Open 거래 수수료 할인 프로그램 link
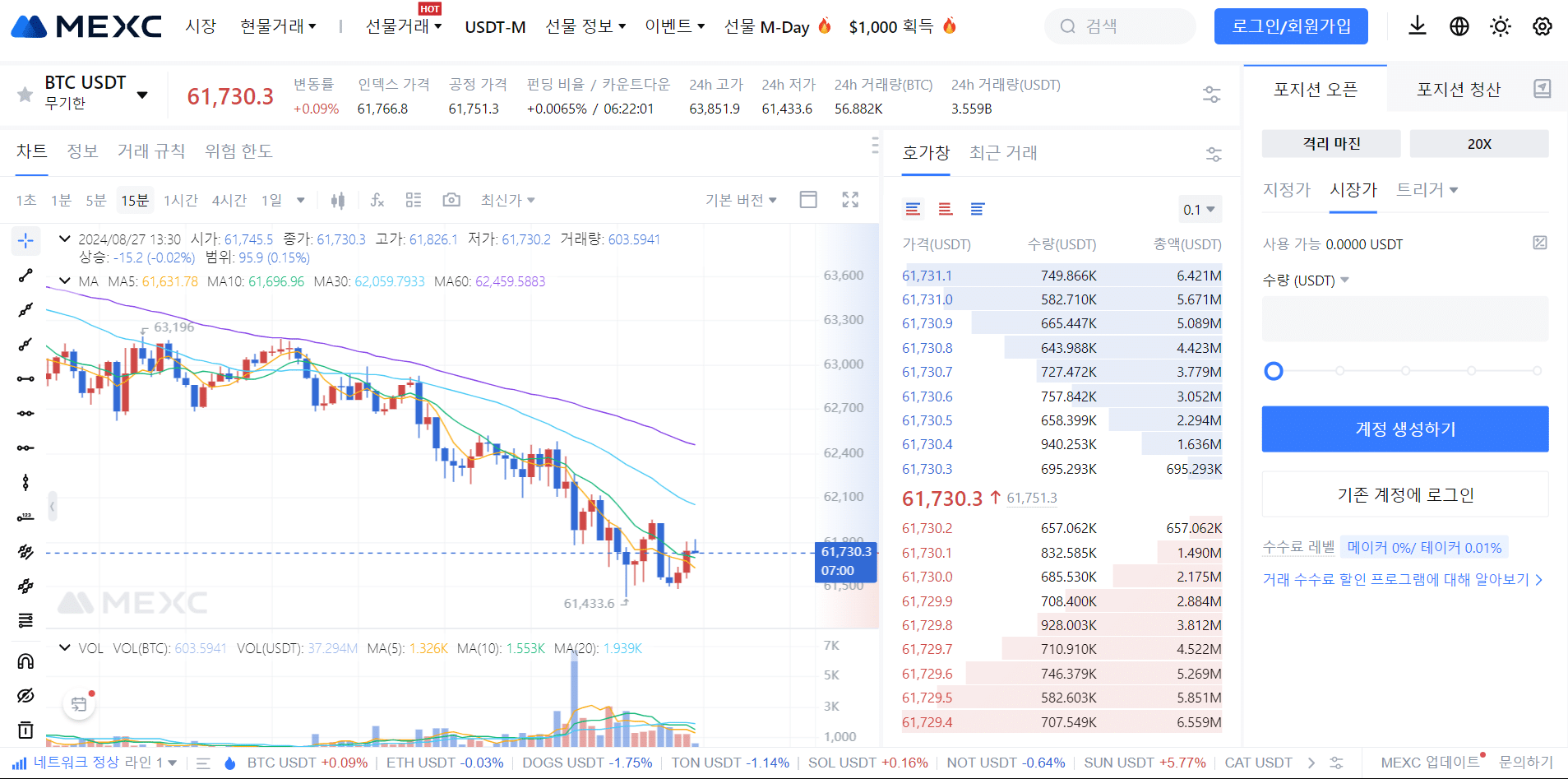Viewport: 1568px width, 779px height. [x=1403, y=579]
